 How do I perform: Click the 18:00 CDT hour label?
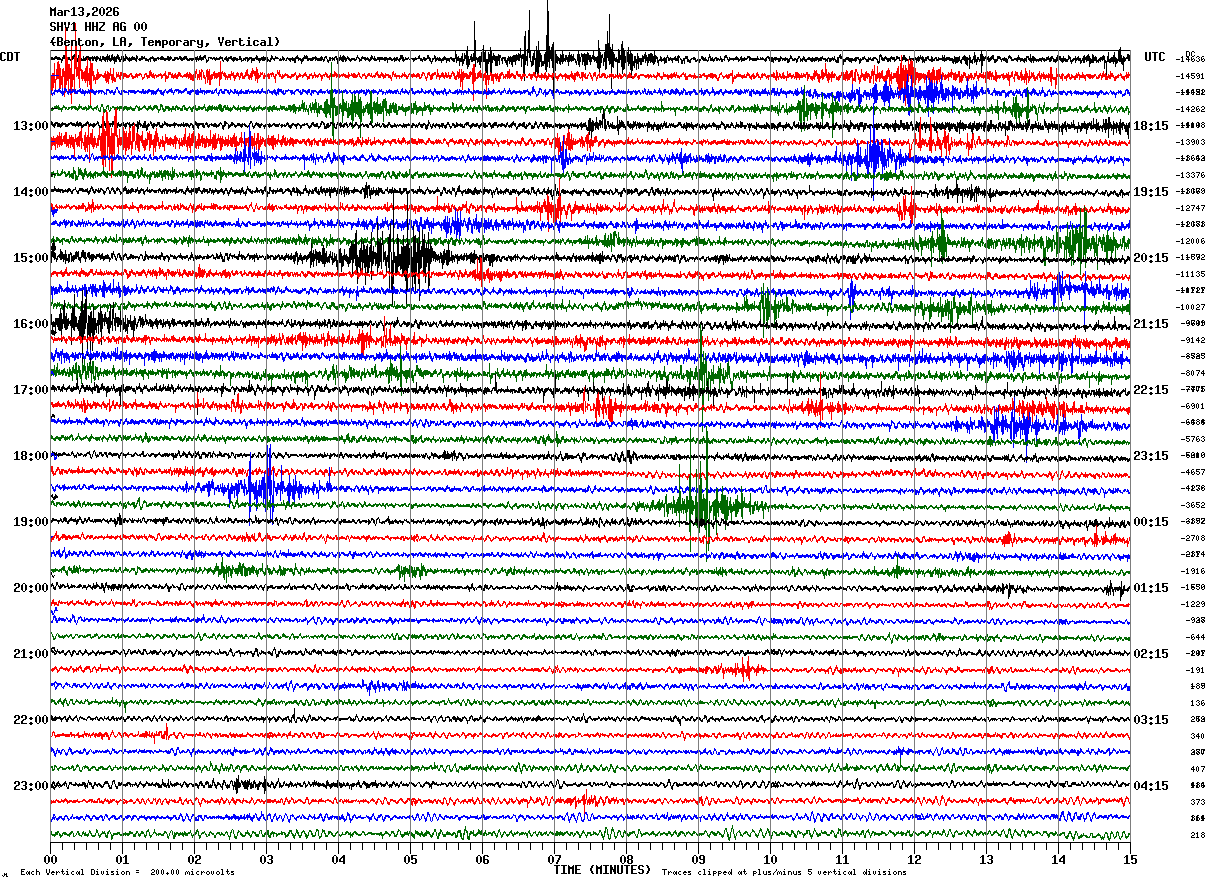(x=31, y=456)
